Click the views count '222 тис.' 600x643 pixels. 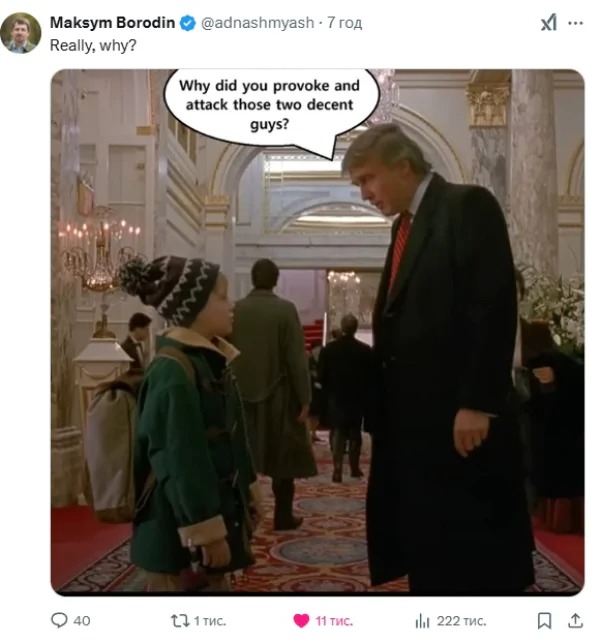[461, 621]
